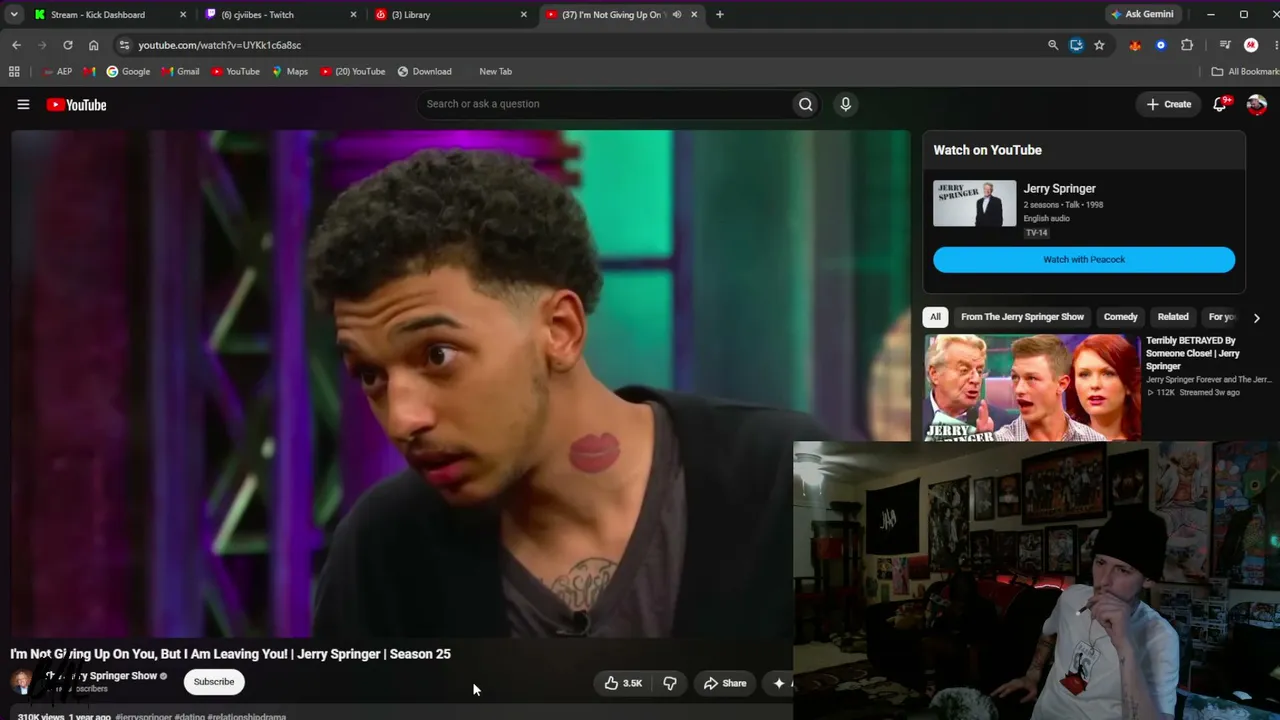
Task: Open the Jerry Springer show poster thumbnail
Action: 974,203
